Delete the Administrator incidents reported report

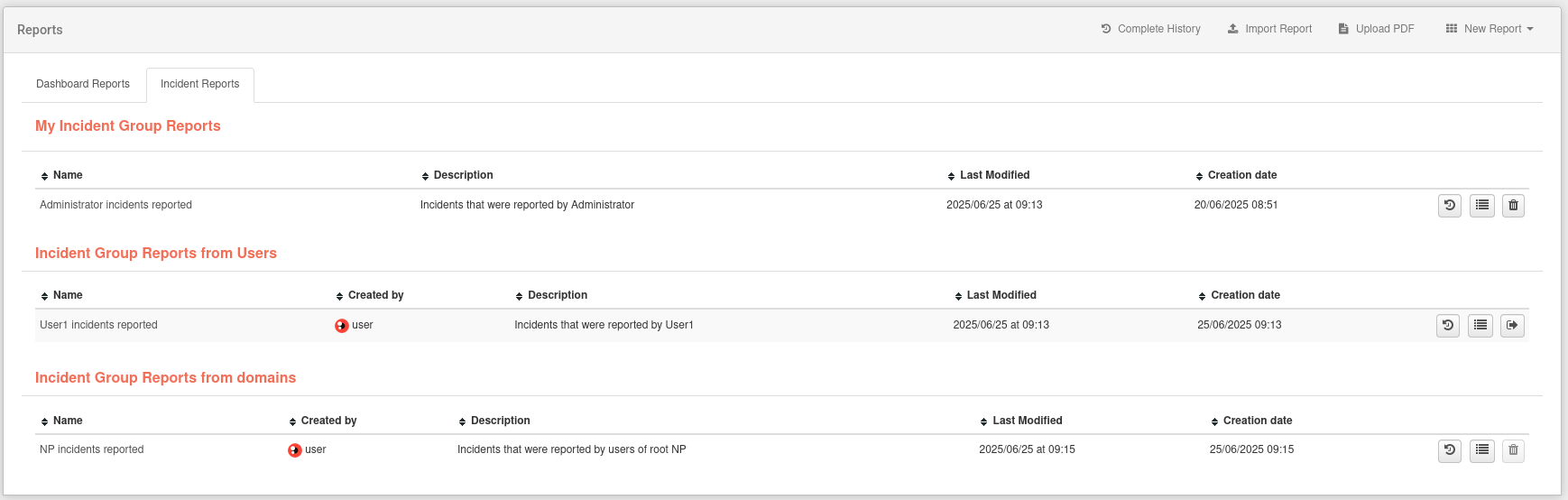(1513, 206)
